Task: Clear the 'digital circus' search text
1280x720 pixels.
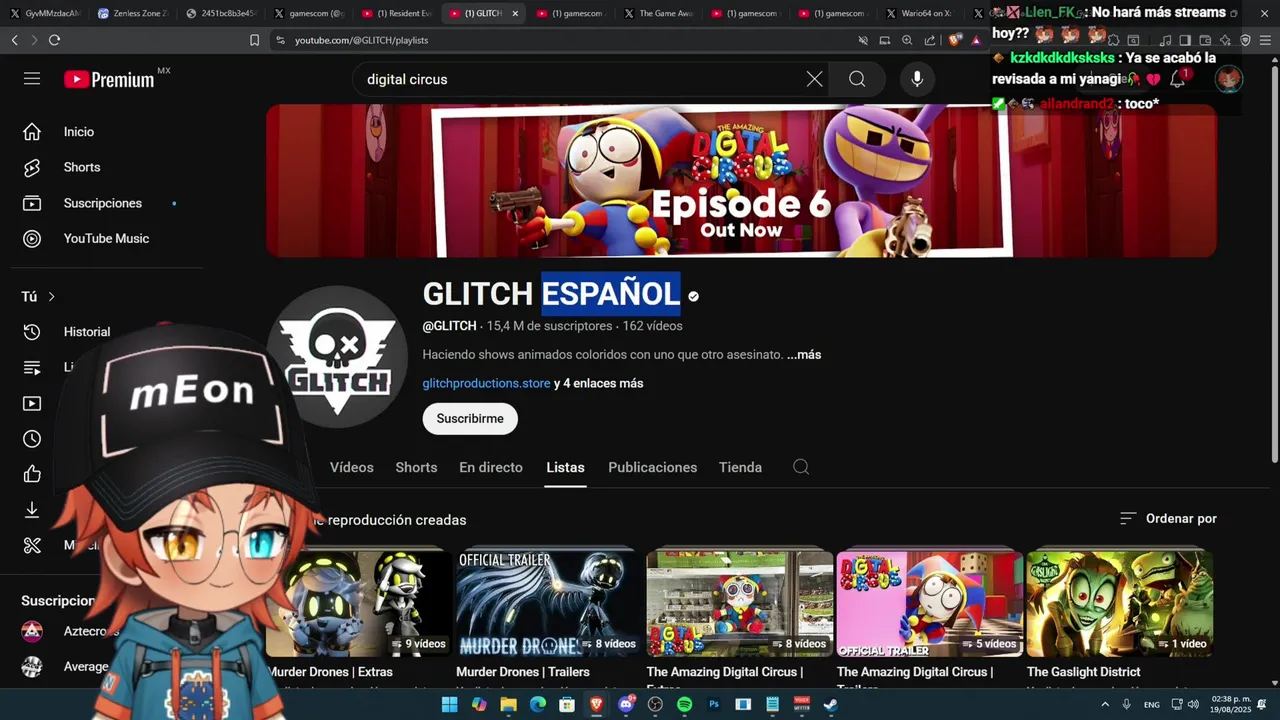Action: [815, 79]
